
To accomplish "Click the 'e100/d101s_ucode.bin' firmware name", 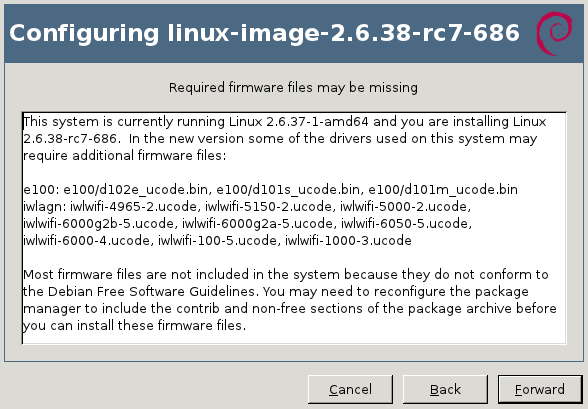I will tap(288, 190).
